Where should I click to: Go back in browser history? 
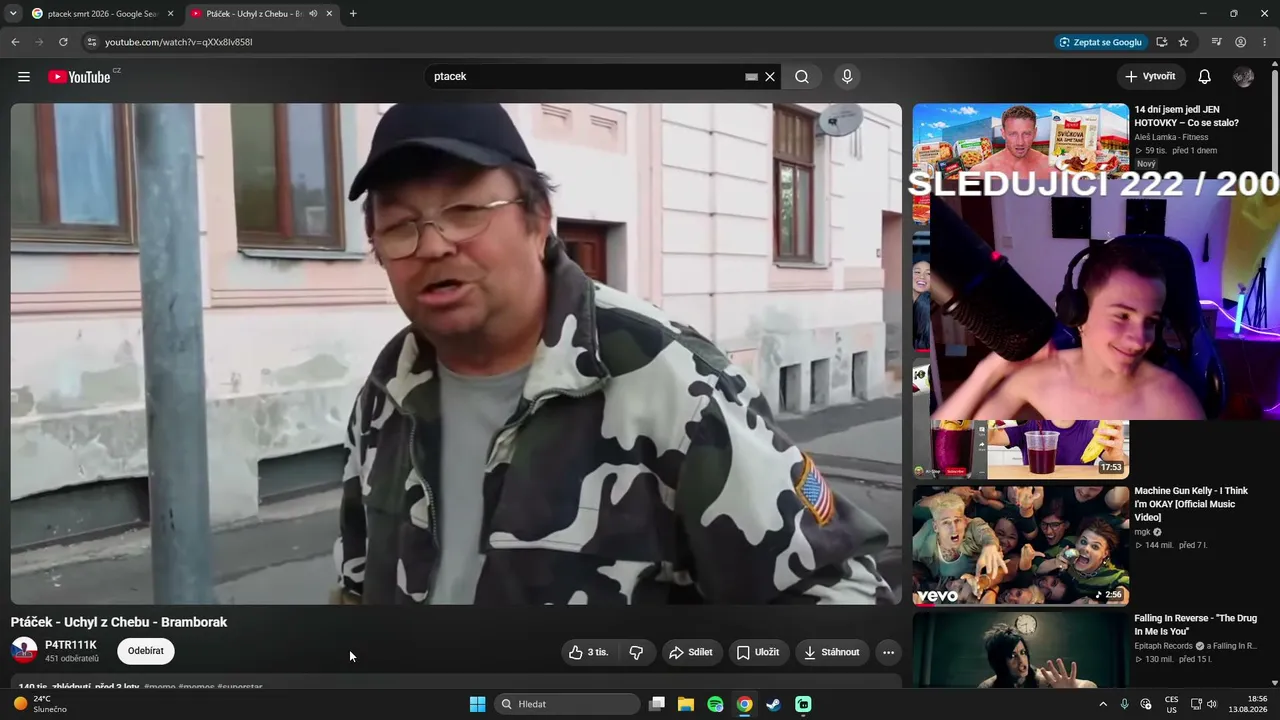tap(15, 42)
